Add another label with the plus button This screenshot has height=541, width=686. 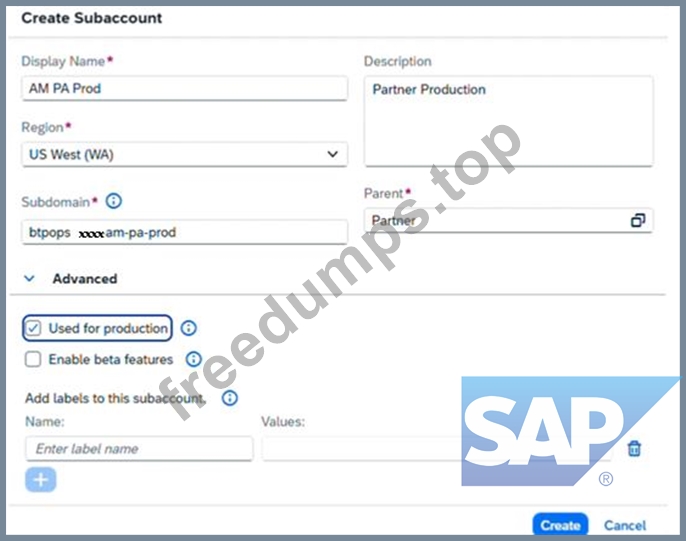point(41,480)
